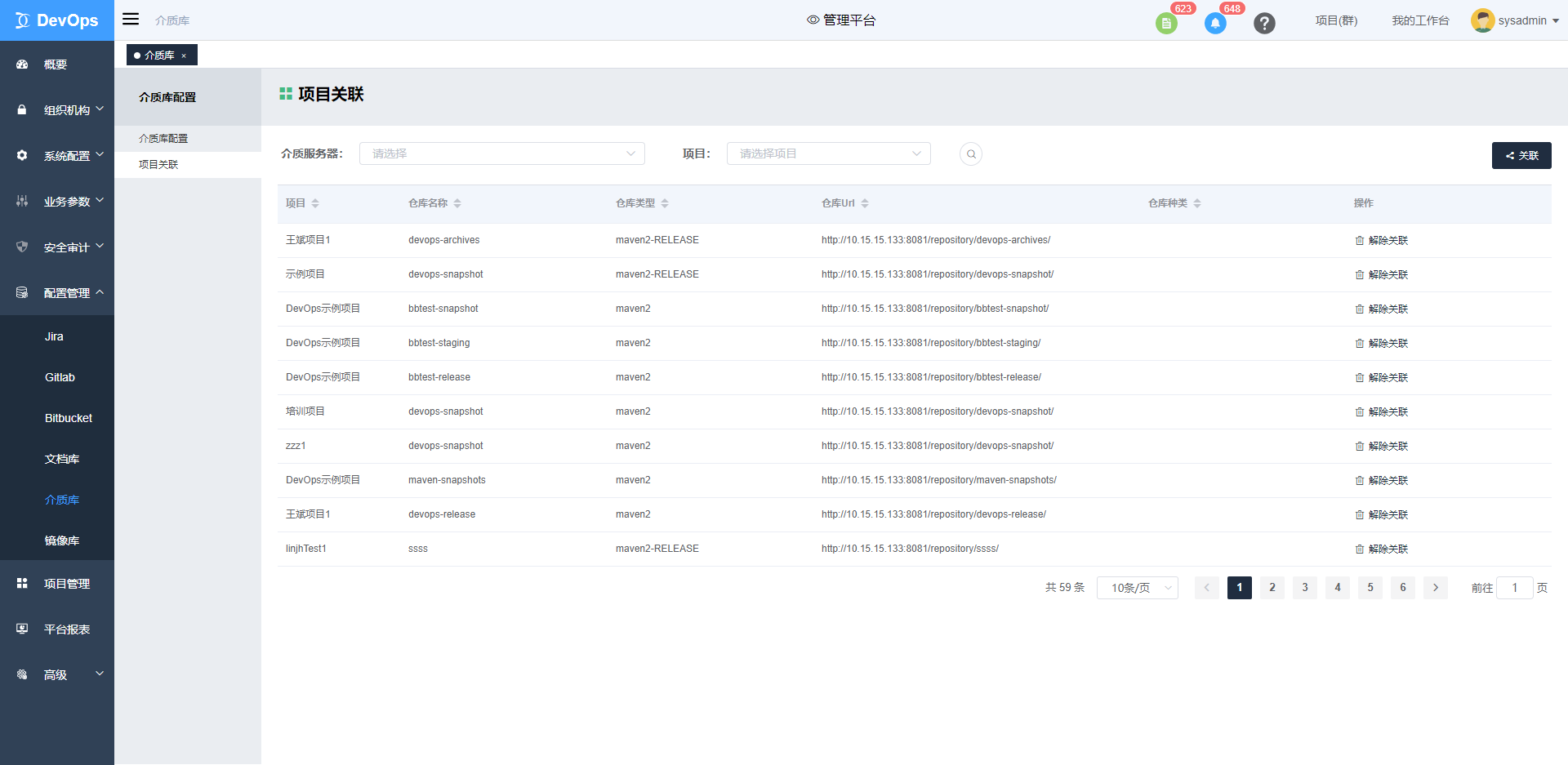
Task: Toggle the hamburger sidebar menu icon
Action: [131, 20]
